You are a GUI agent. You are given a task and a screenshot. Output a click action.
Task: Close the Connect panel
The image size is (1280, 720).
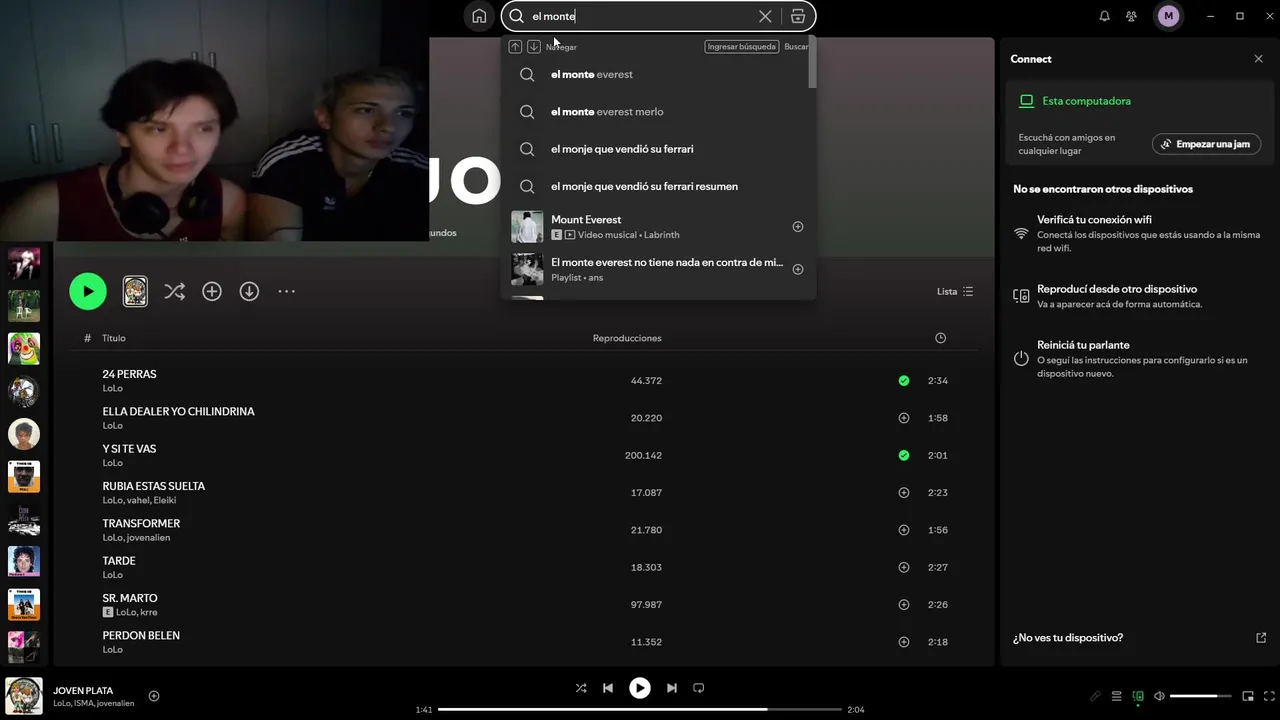tap(1258, 59)
